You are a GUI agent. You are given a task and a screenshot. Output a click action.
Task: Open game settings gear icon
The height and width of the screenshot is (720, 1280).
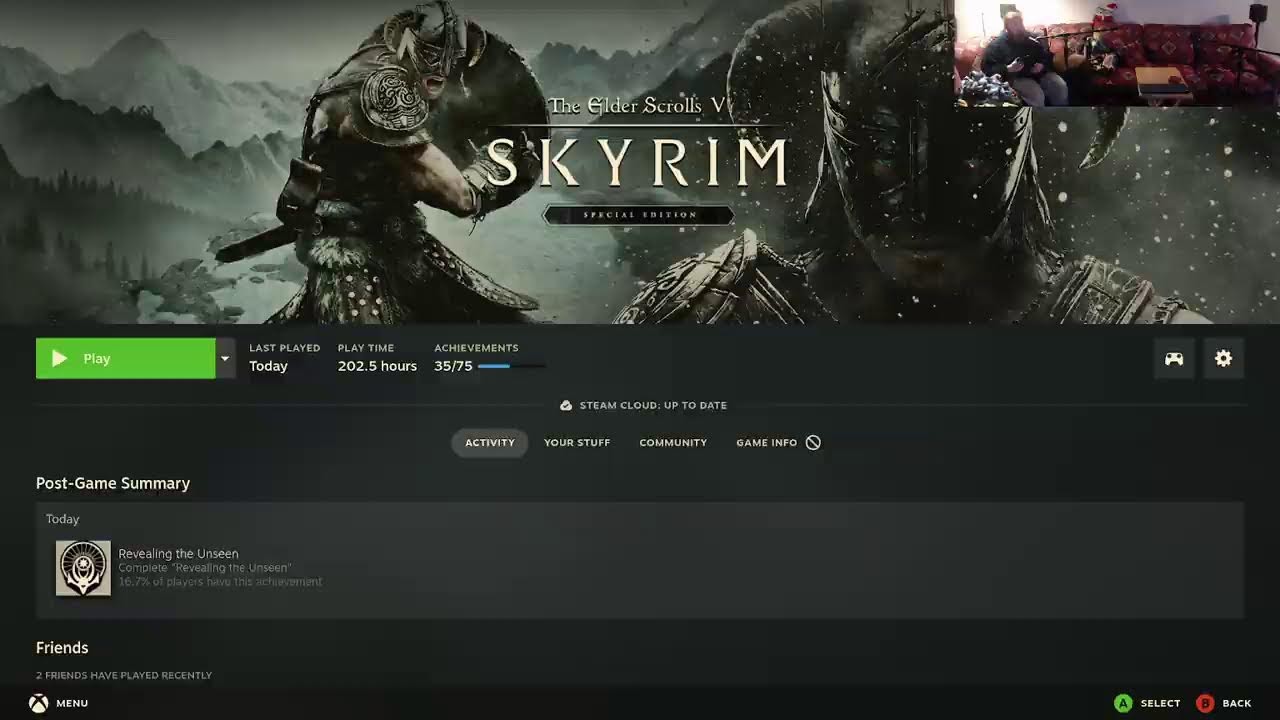[x=1224, y=359]
